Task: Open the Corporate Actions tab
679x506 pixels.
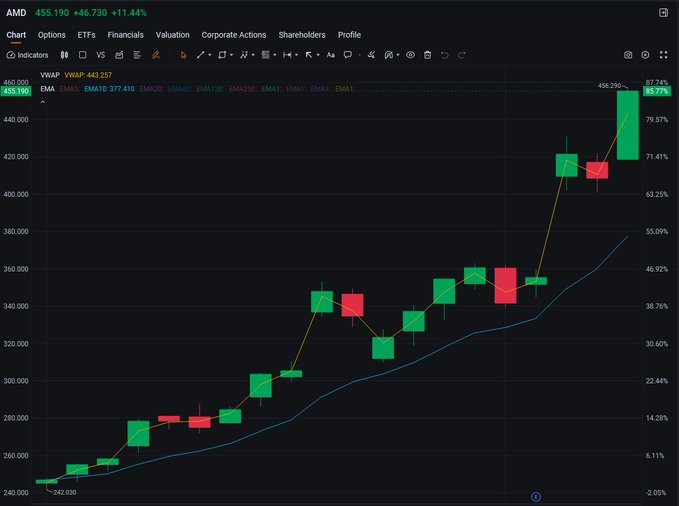Action: [234, 35]
